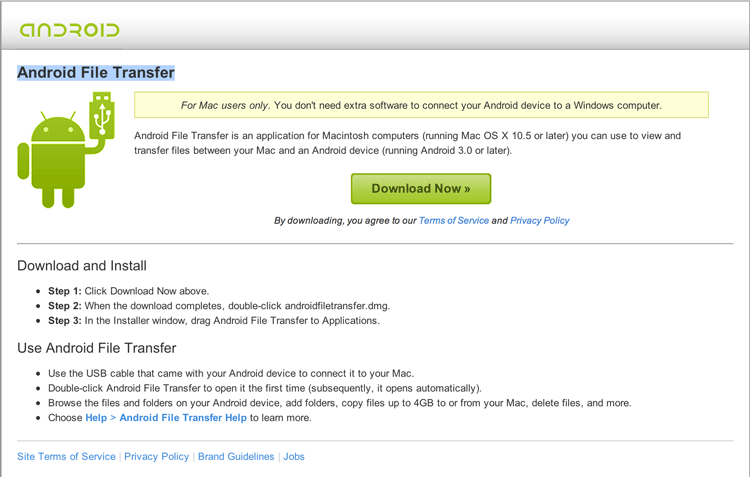Click the USB connector held by robot
Image resolution: width=750 pixels, height=477 pixels.
pos(102,115)
